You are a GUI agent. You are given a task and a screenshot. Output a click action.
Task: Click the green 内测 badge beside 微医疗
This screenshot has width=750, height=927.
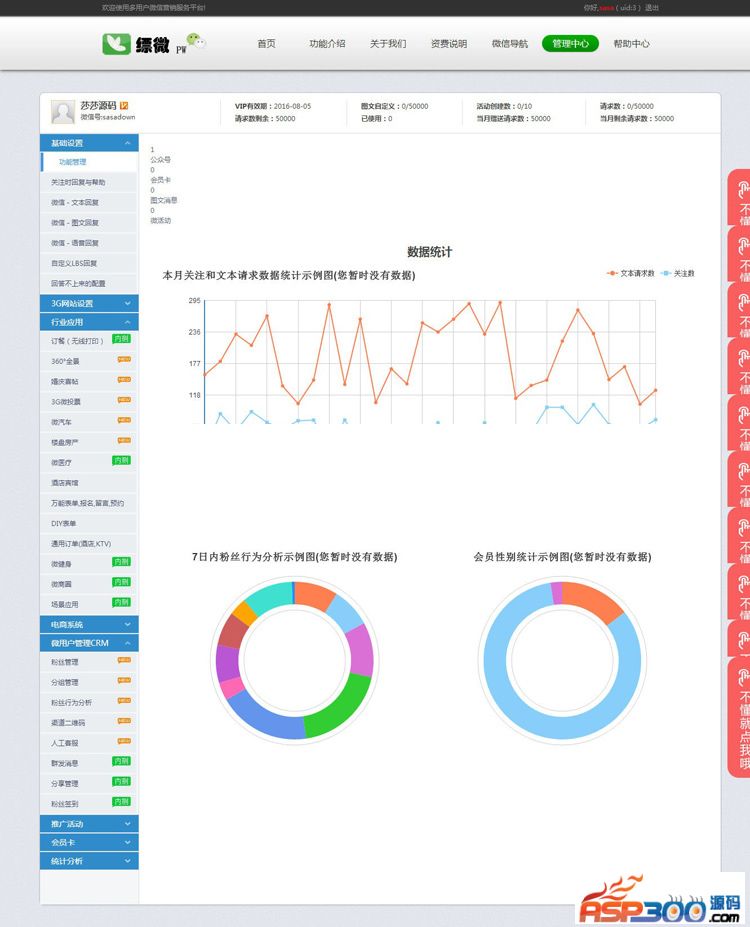coord(122,460)
